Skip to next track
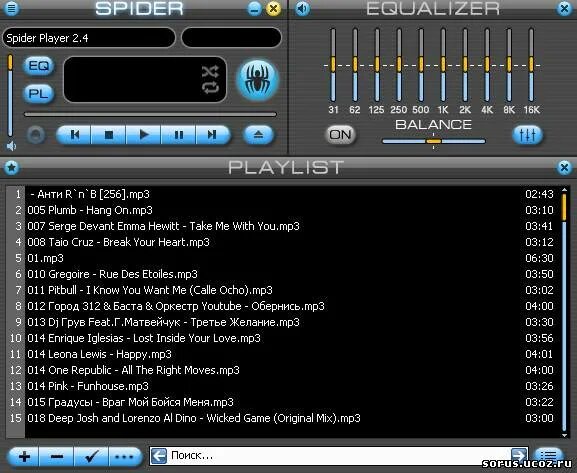Screen dimensions: 577x473 point(213,135)
